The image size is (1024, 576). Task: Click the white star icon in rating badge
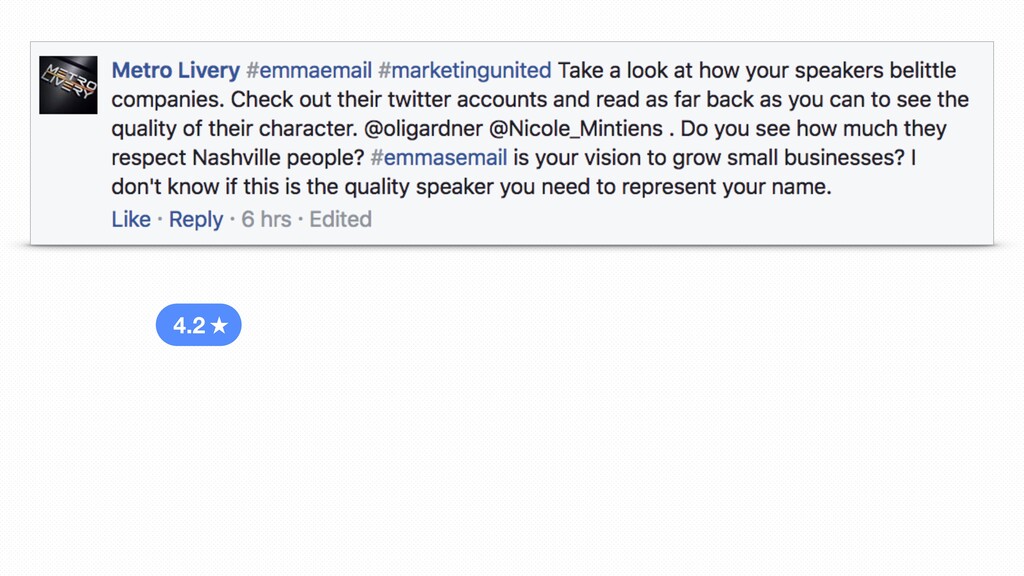[219, 325]
